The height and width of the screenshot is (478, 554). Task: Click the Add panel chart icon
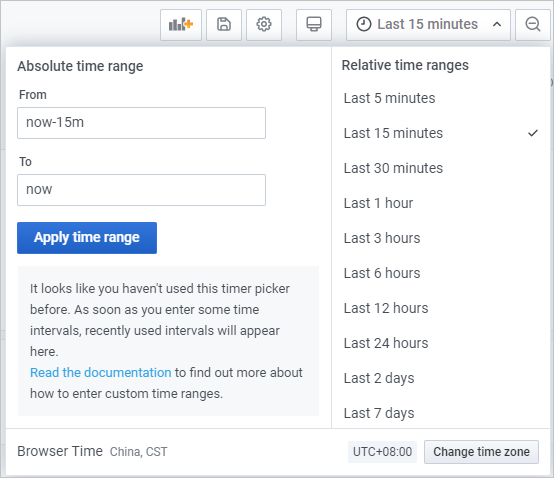pyautogui.click(x=181, y=25)
